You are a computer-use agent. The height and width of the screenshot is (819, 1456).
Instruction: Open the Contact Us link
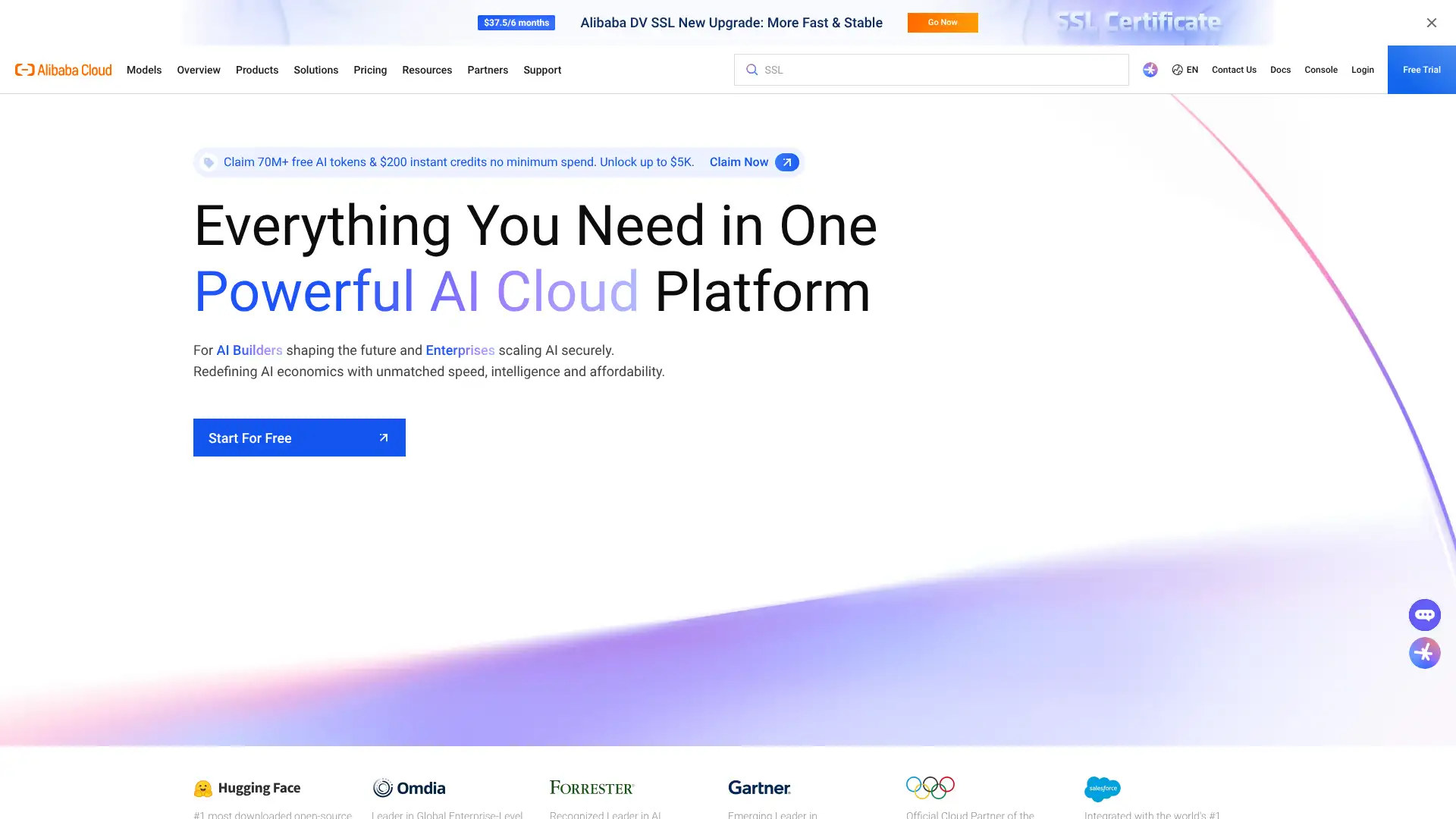(1234, 70)
